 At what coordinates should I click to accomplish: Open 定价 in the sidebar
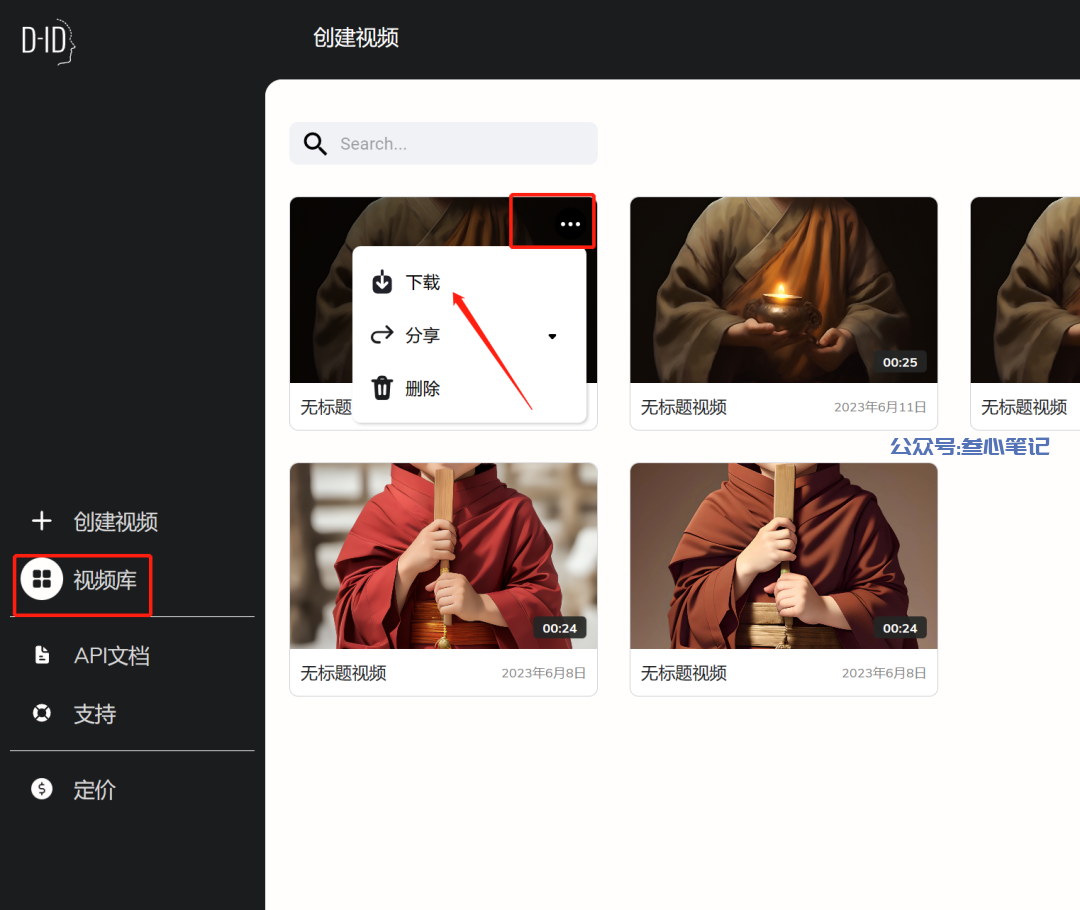click(x=94, y=789)
